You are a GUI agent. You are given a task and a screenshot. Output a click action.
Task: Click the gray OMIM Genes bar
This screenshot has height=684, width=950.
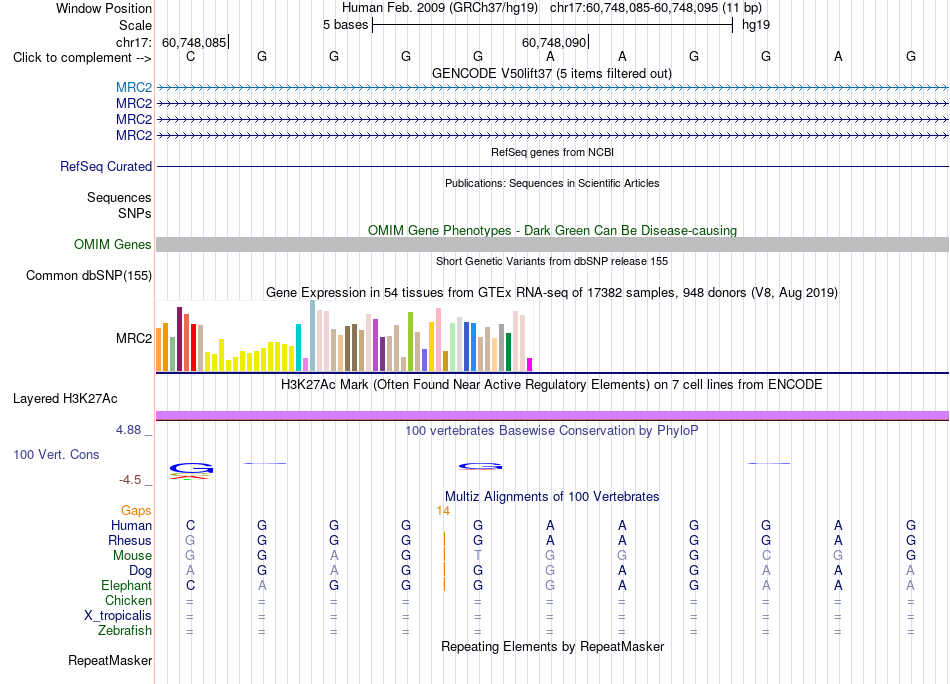552,244
